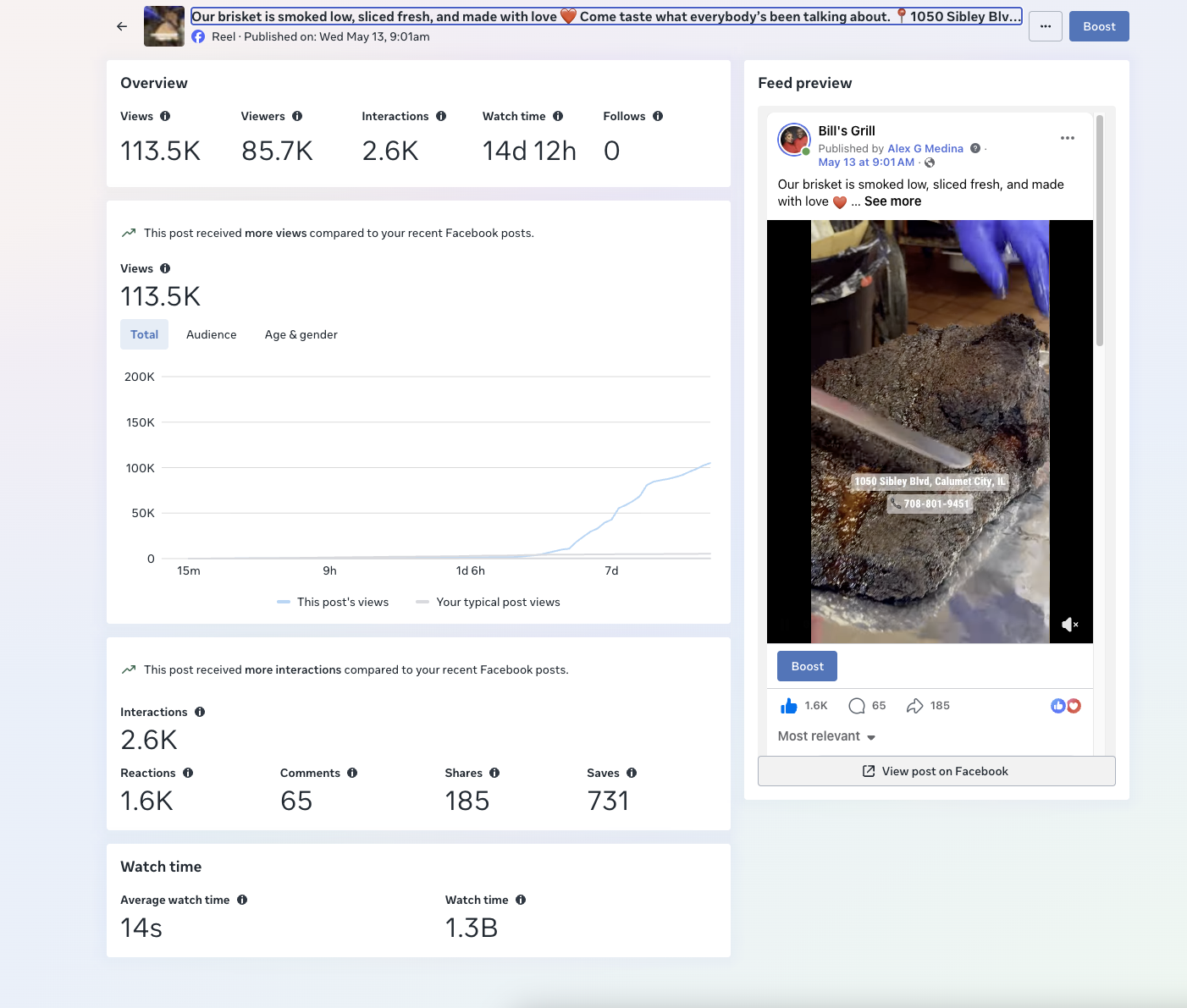View the reaction emojis summary in the preview
1187x1008 pixels.
coord(1066,706)
